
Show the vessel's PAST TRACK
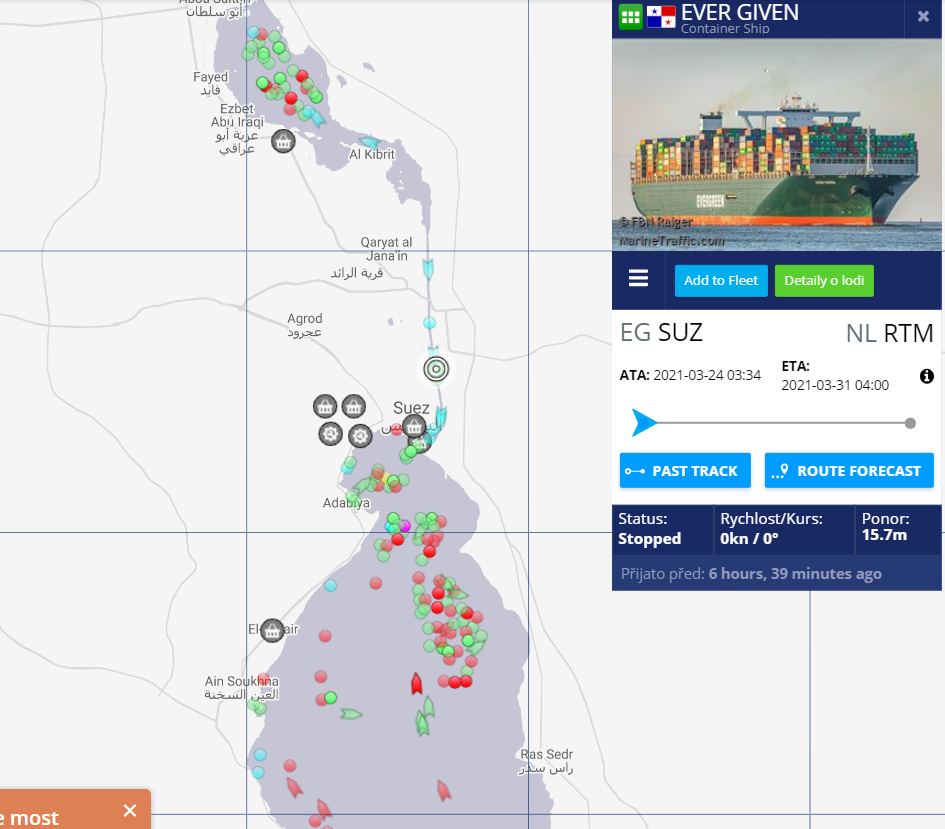685,471
